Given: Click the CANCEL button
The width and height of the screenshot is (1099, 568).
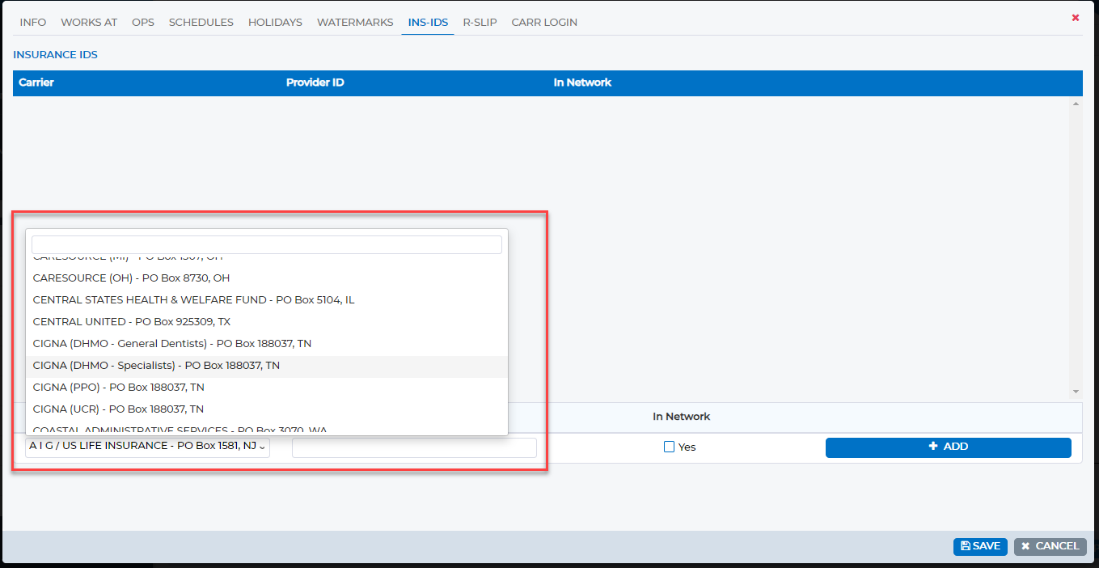Looking at the screenshot, I should coord(1050,546).
